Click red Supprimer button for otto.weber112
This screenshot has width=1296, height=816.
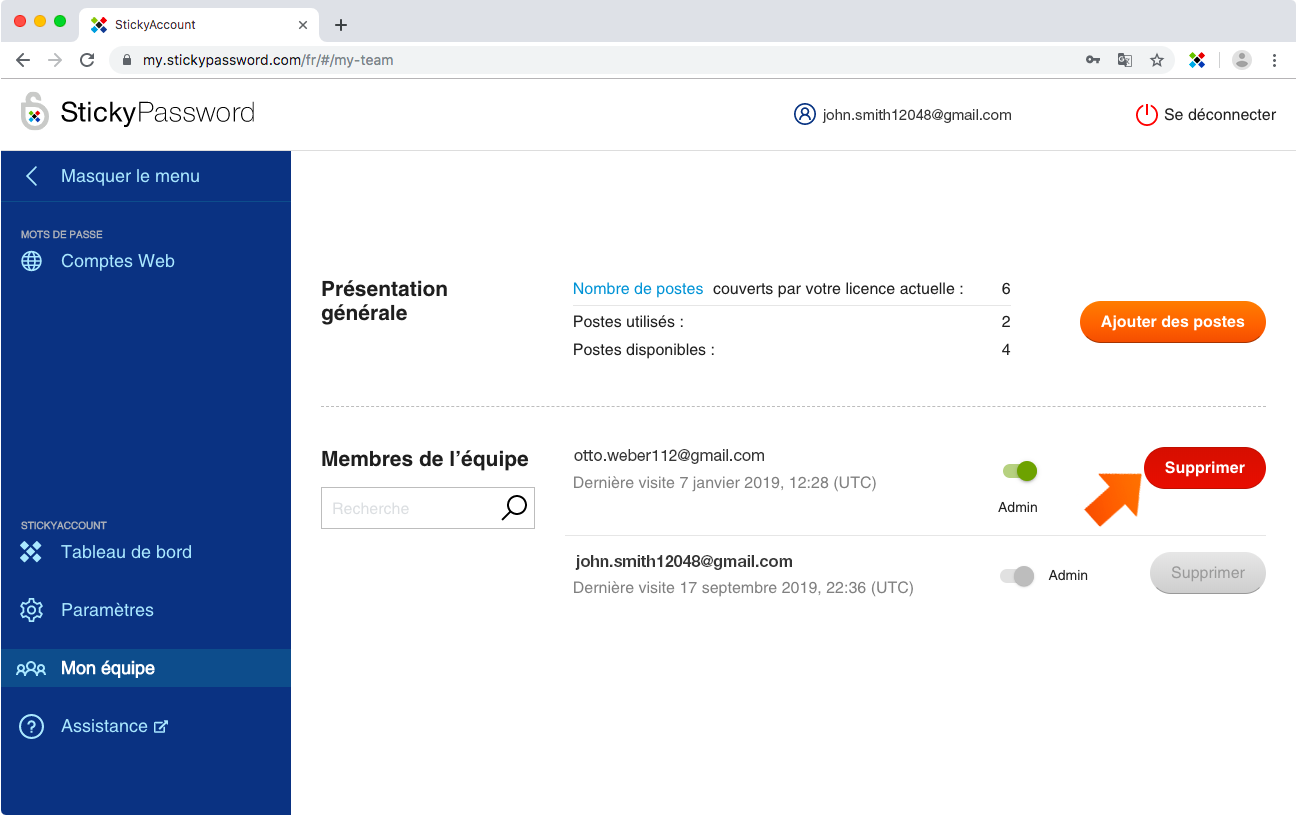tap(1204, 468)
